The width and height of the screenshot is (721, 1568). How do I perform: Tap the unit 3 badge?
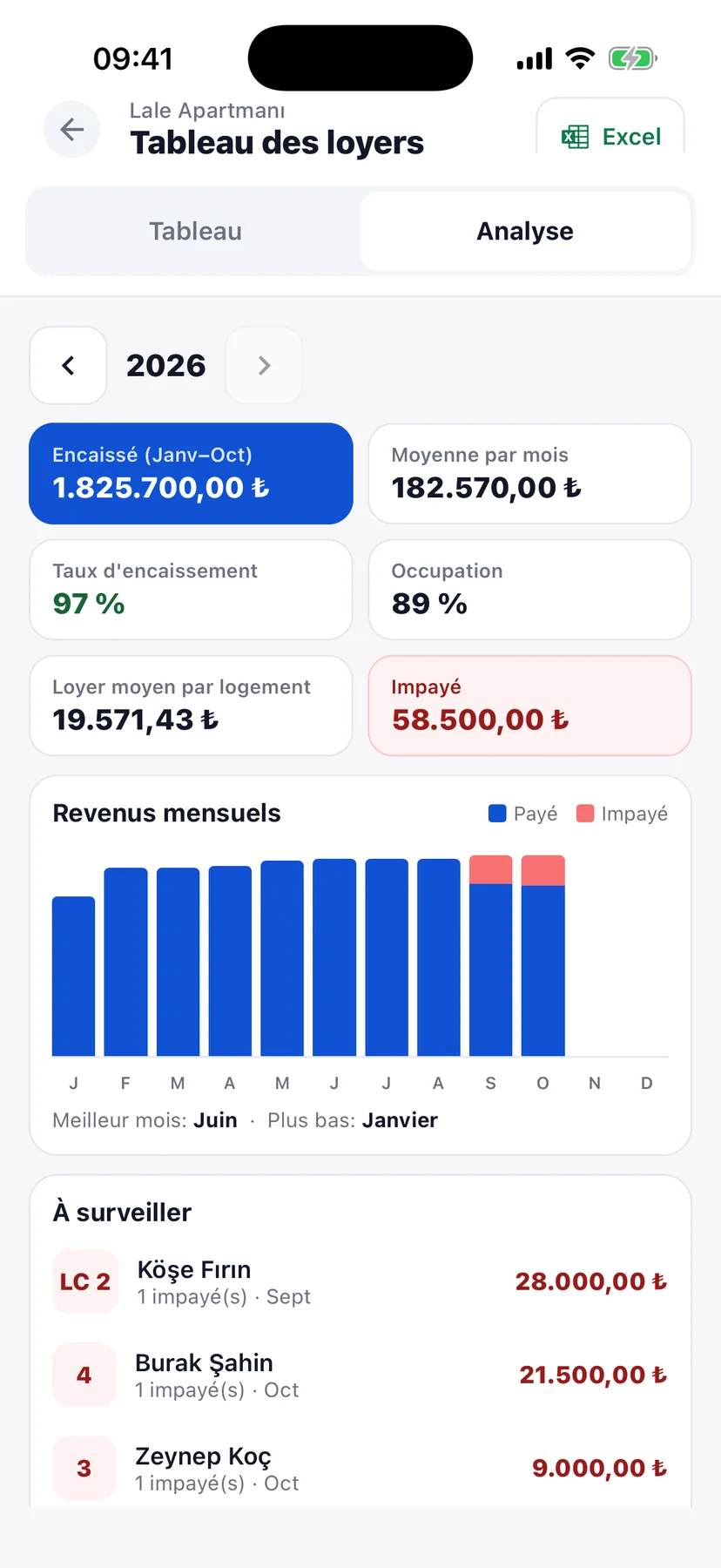pos(84,1468)
